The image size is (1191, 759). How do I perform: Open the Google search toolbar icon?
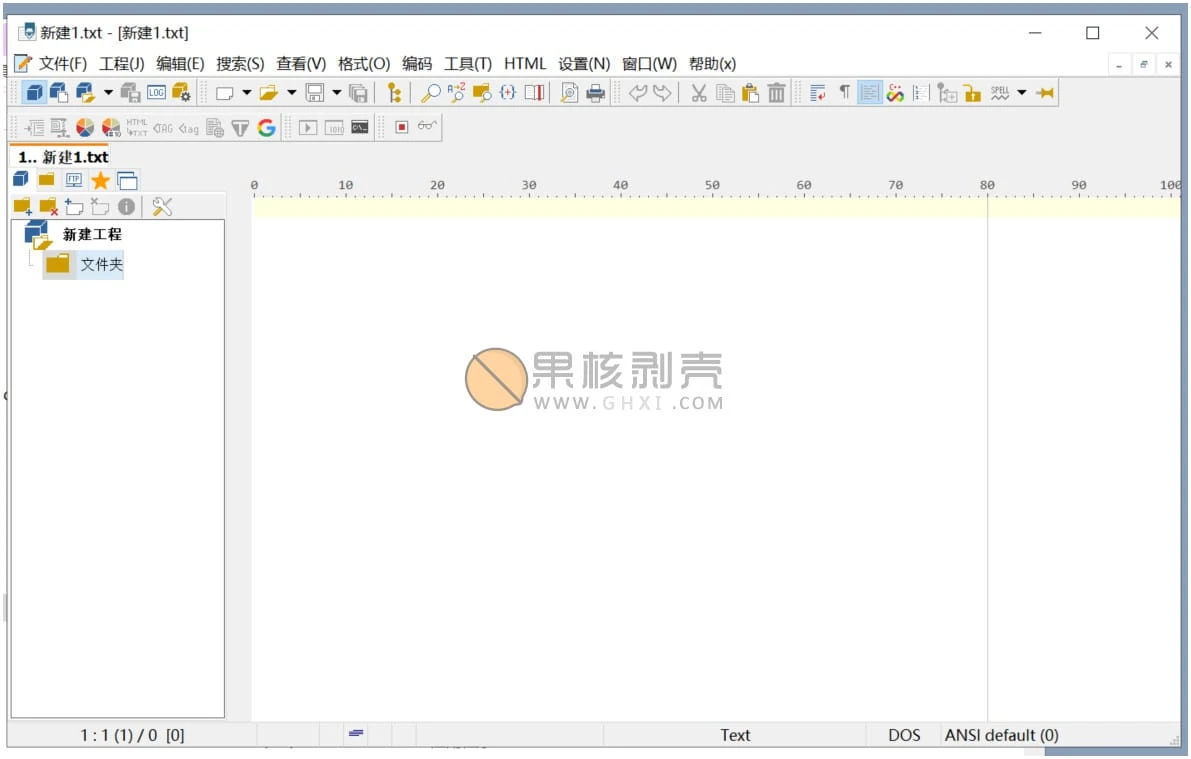(x=265, y=127)
